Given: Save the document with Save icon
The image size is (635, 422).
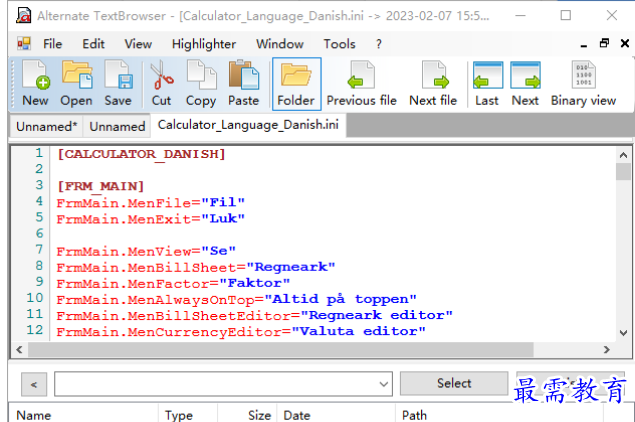Looking at the screenshot, I should [118, 84].
